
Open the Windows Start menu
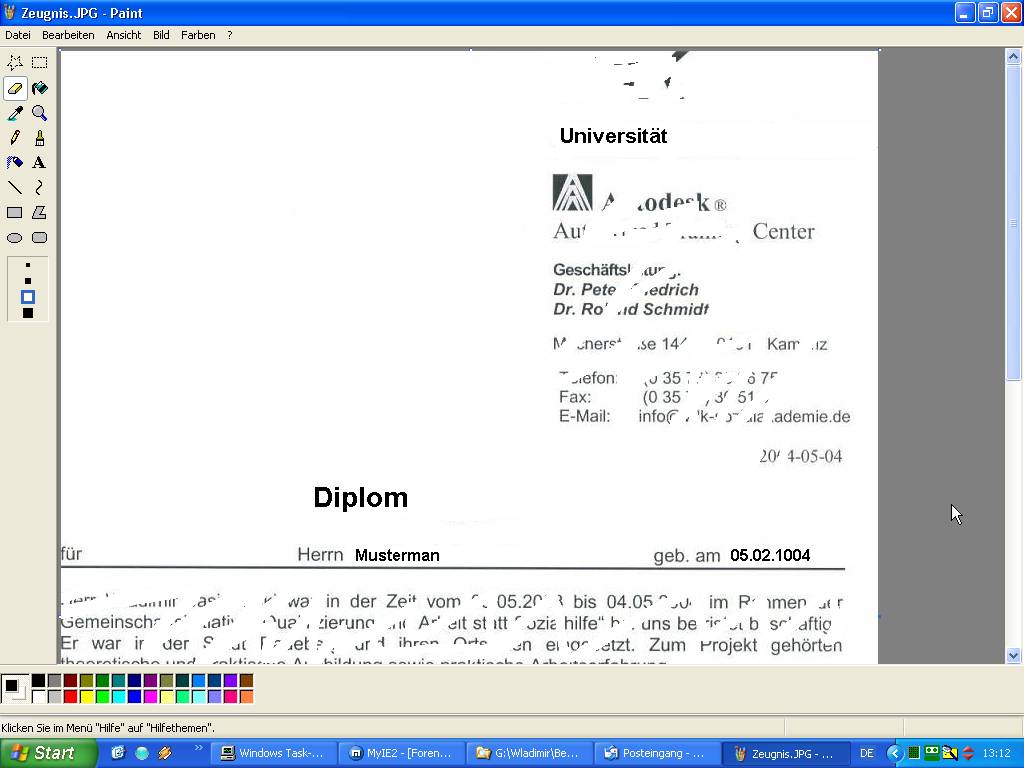[x=47, y=754]
